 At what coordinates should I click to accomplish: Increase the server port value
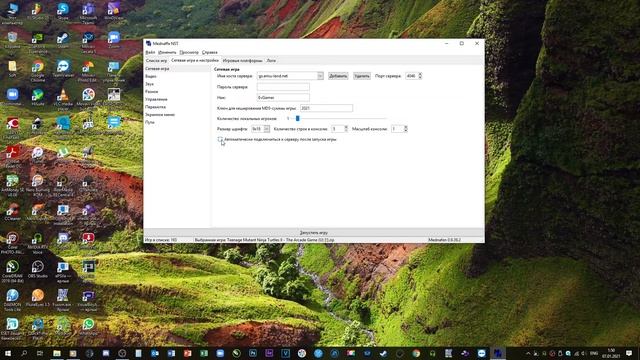tap(420, 74)
